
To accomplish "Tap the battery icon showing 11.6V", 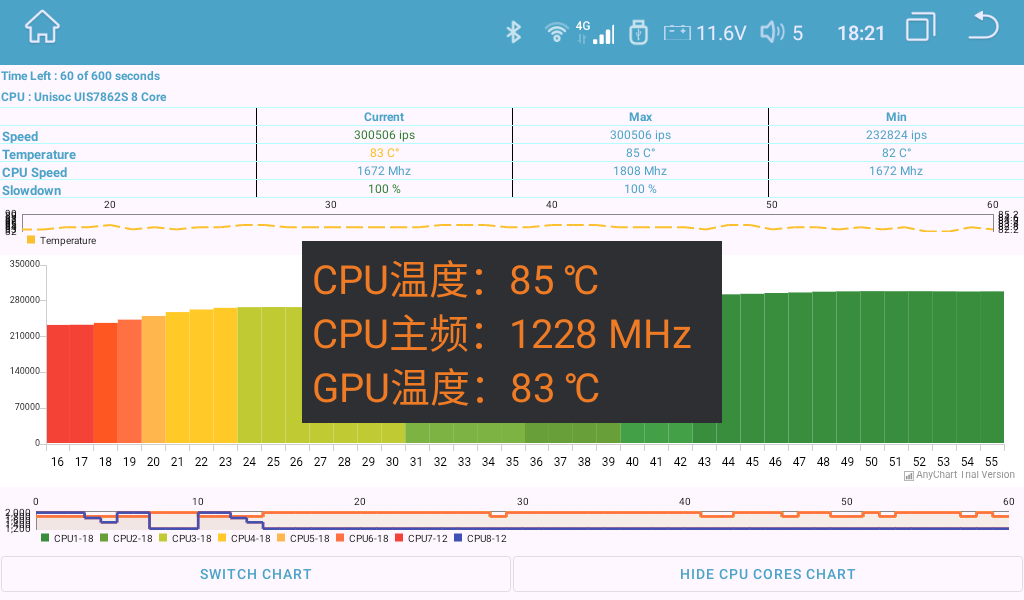I will [676, 32].
